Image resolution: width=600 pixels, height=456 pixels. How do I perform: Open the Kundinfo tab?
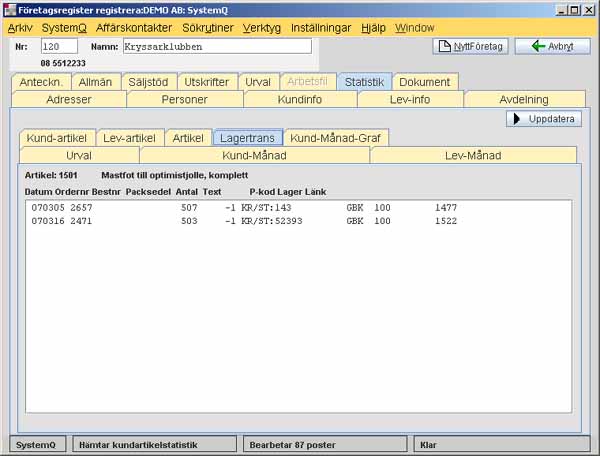click(x=300, y=99)
